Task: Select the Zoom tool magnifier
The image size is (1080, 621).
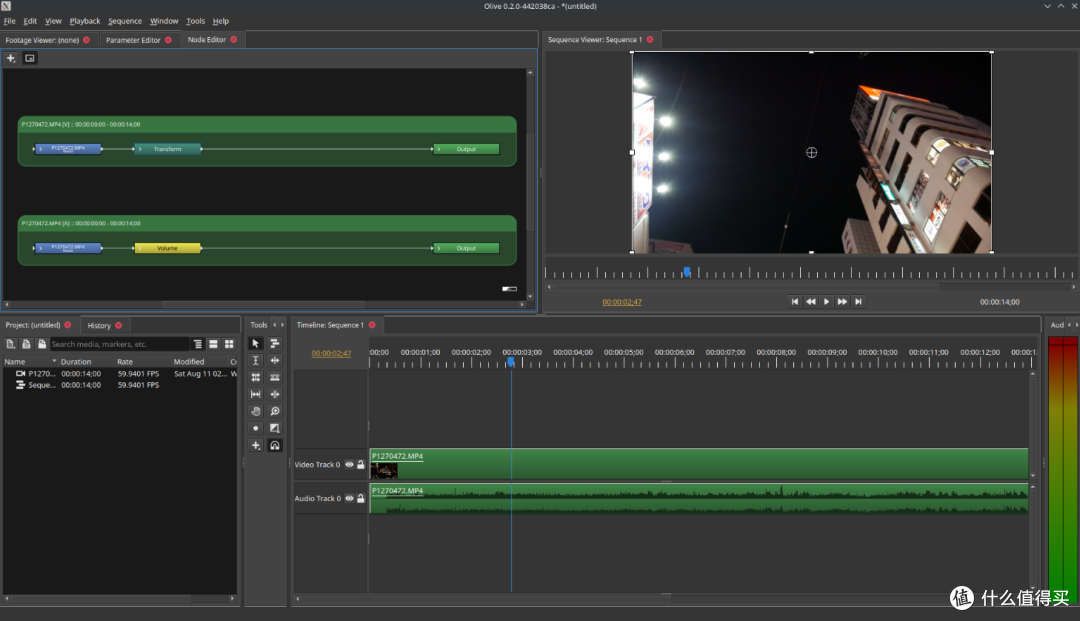Action: click(275, 411)
